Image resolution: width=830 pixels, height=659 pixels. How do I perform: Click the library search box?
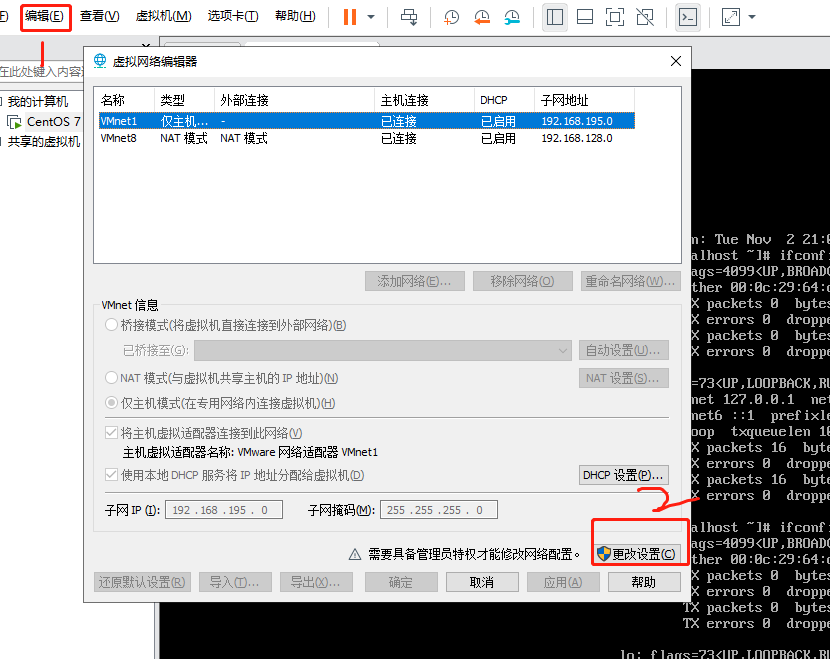coord(41,71)
